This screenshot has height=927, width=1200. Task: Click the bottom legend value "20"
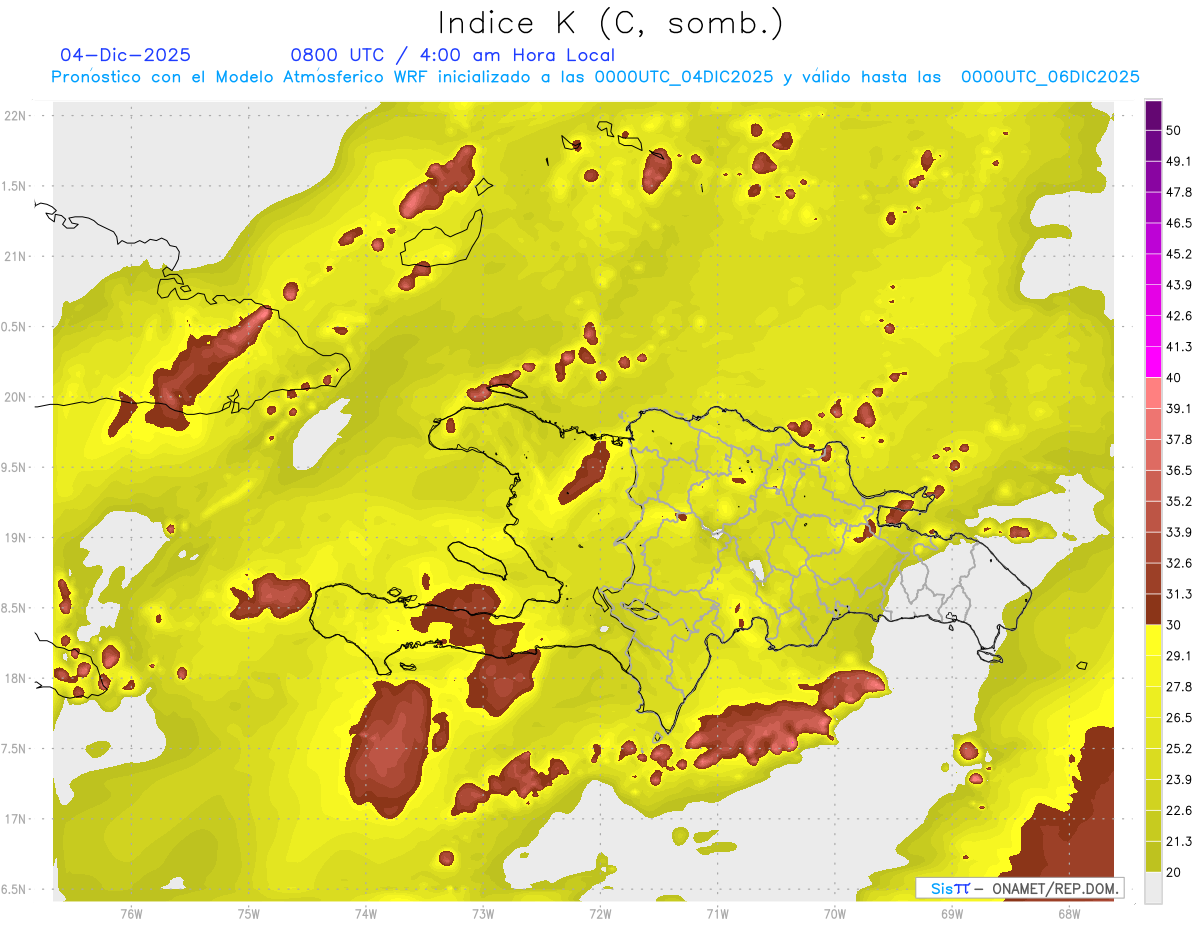1174,872
